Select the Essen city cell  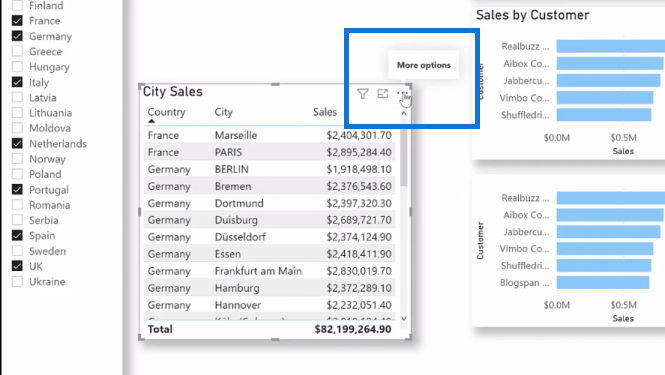(228, 254)
